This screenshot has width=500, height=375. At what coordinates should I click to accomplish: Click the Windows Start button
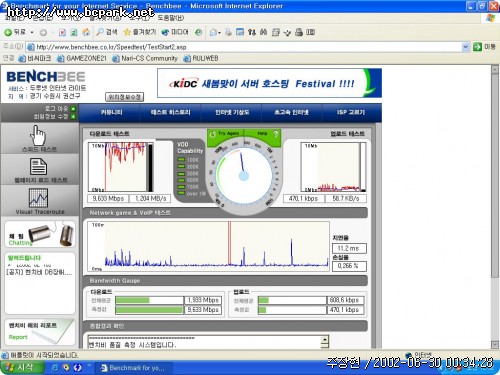22,368
